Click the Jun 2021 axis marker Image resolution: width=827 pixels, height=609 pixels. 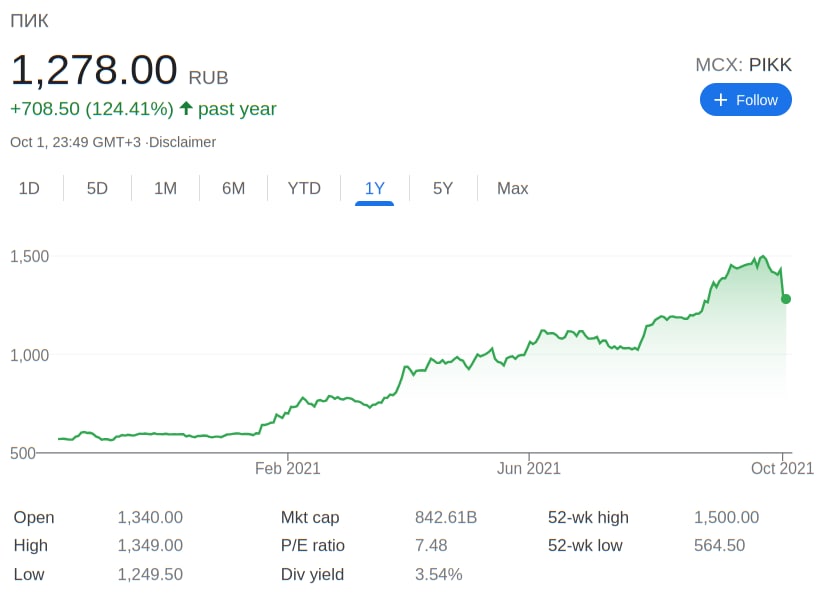tap(529, 468)
